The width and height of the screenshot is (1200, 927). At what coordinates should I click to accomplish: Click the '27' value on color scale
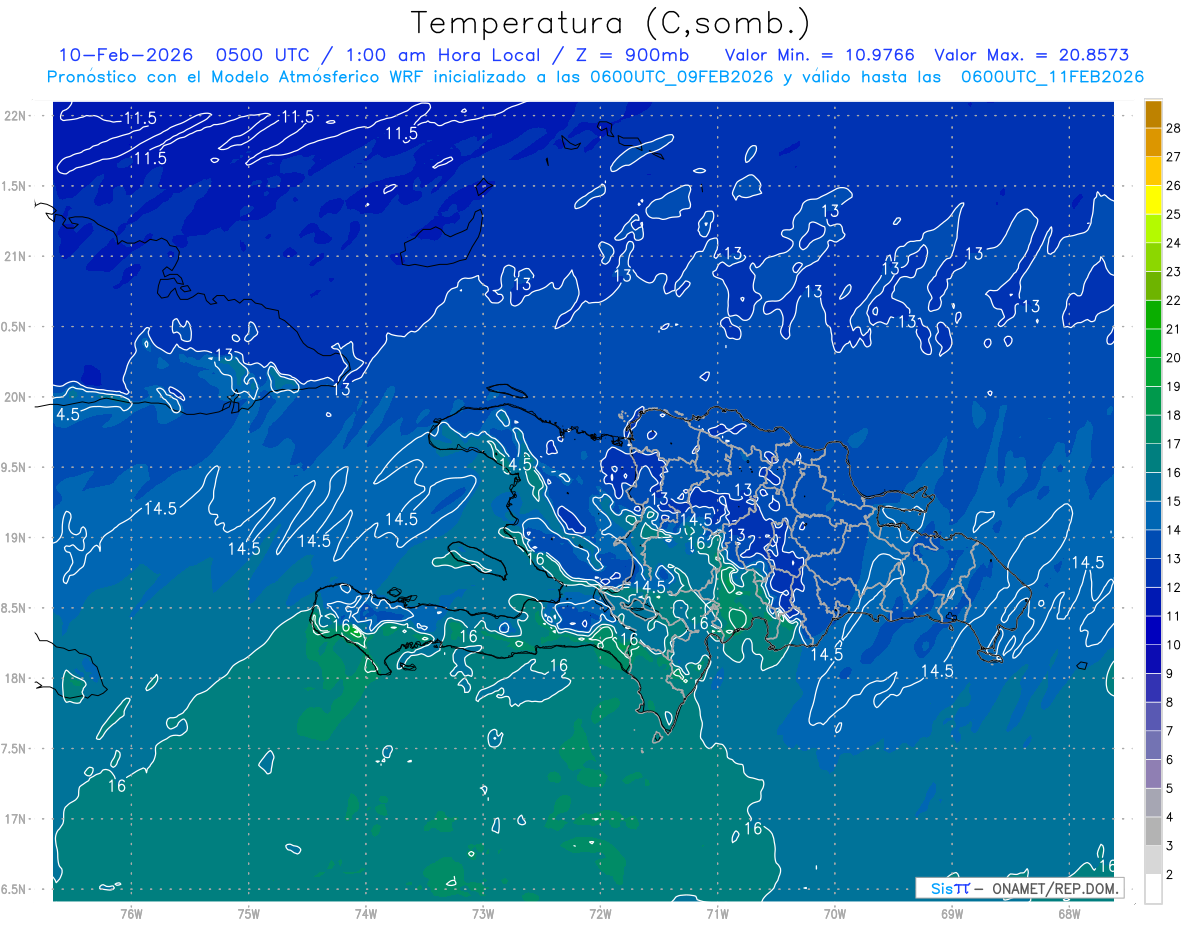pyautogui.click(x=1174, y=157)
